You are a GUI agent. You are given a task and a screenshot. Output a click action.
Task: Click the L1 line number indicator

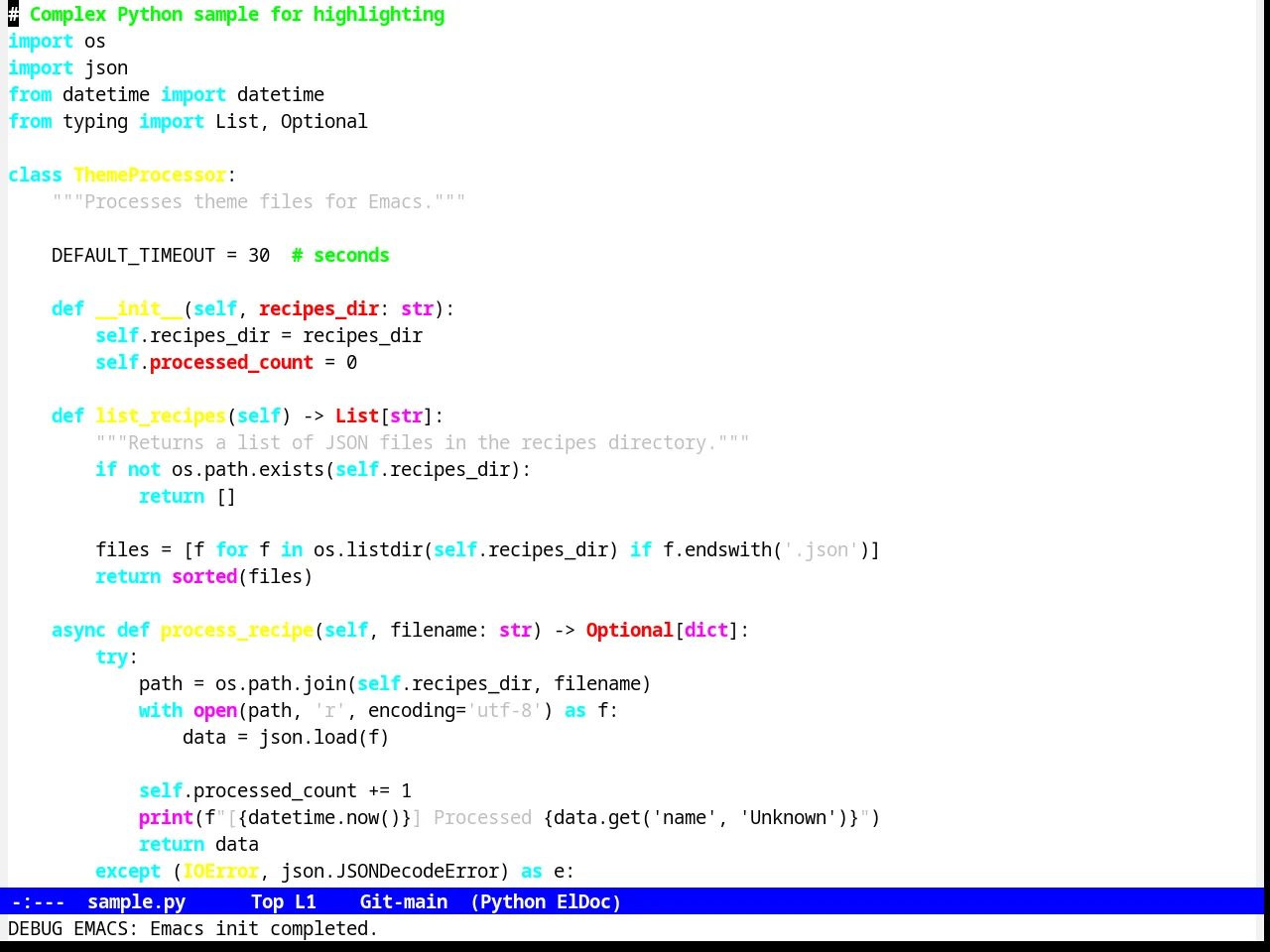pyautogui.click(x=305, y=901)
